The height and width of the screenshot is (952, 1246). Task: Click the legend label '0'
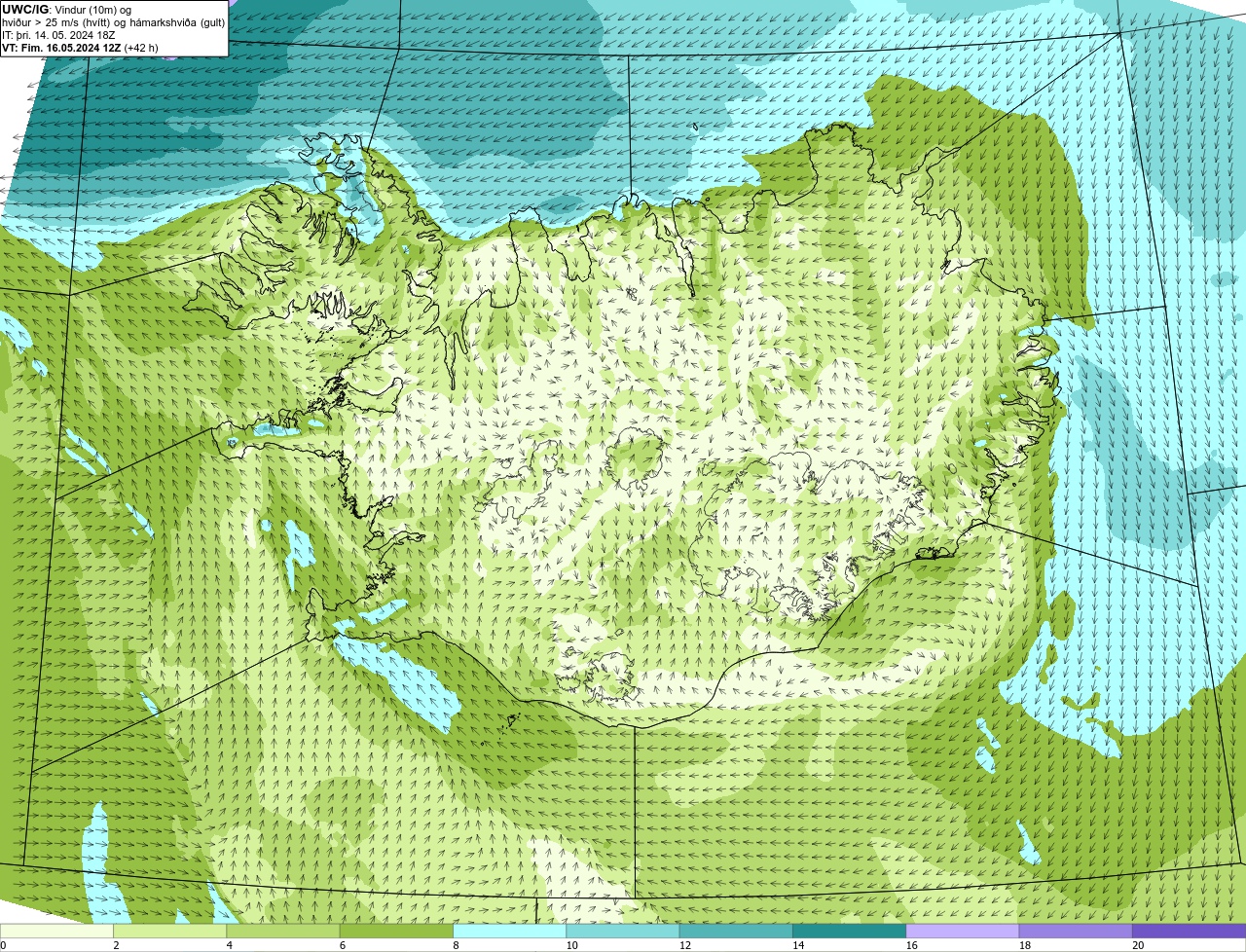(x=4, y=945)
